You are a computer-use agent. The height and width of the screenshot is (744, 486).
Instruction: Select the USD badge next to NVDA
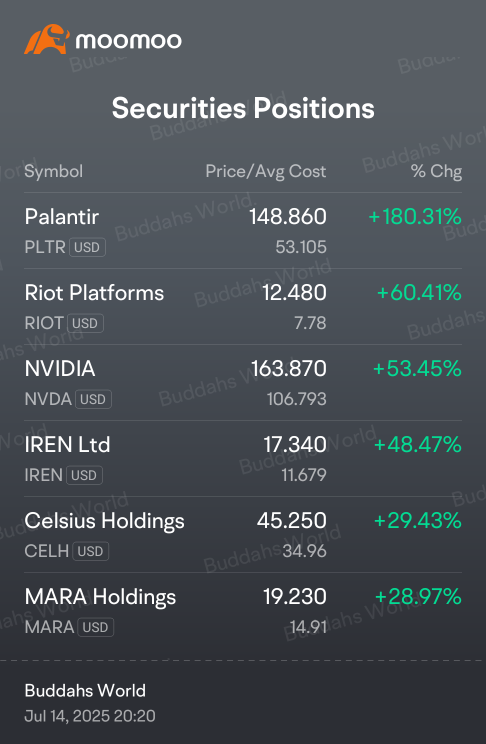pos(93,399)
